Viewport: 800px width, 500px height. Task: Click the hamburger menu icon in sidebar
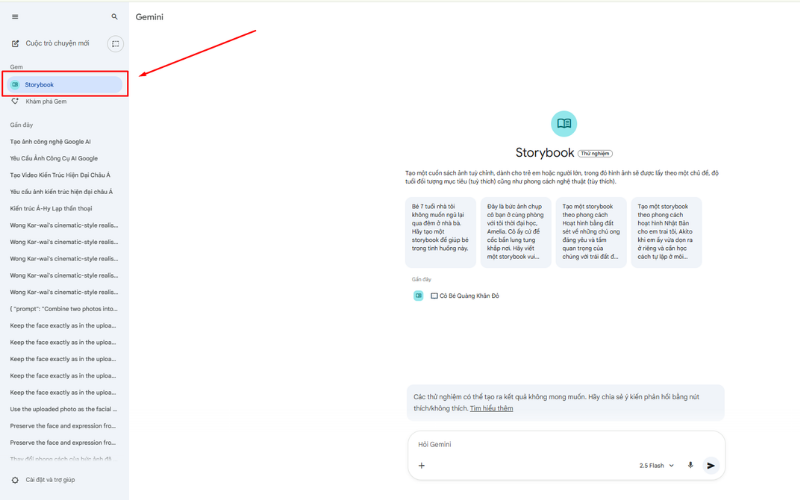point(14,17)
